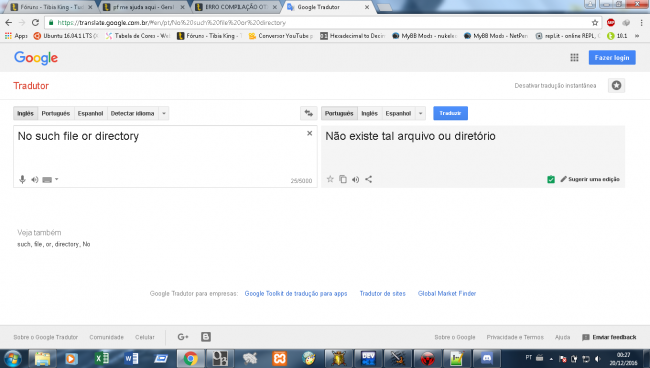
Task: Open Word from the taskbar
Action: pos(131,358)
